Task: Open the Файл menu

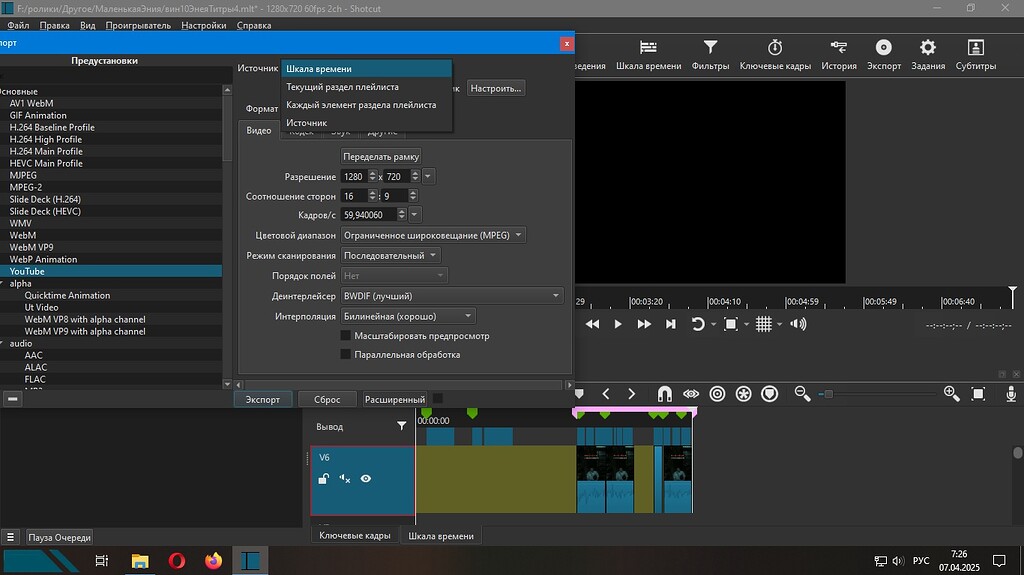Action: [18, 25]
